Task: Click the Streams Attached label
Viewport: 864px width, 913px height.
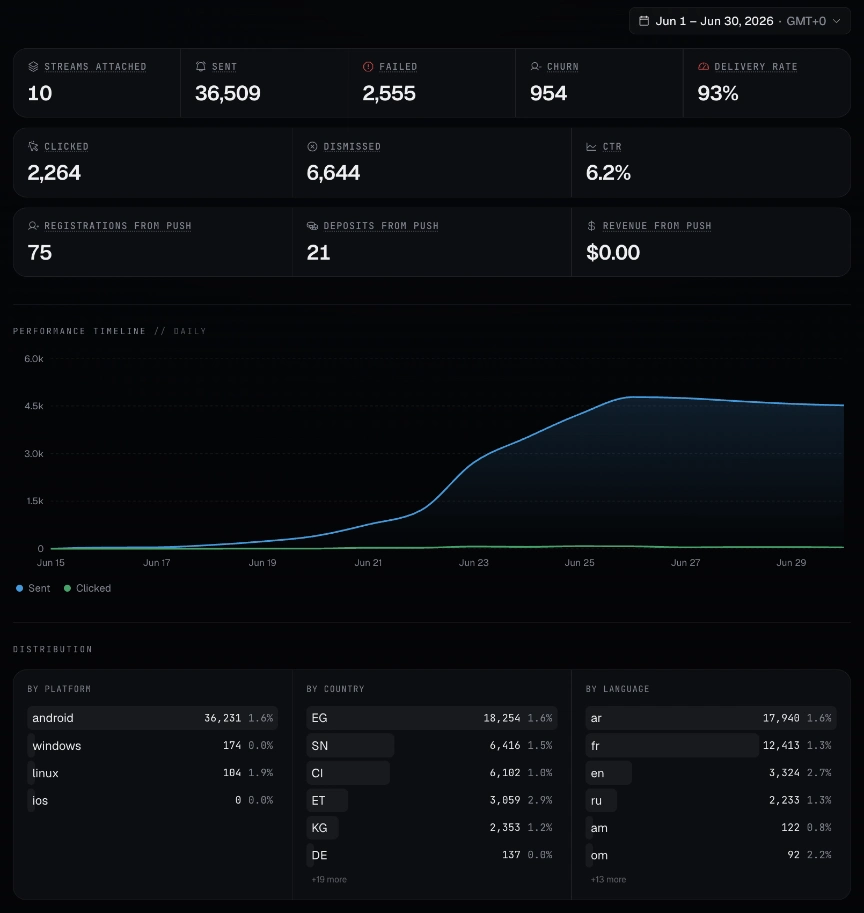Action: click(95, 66)
